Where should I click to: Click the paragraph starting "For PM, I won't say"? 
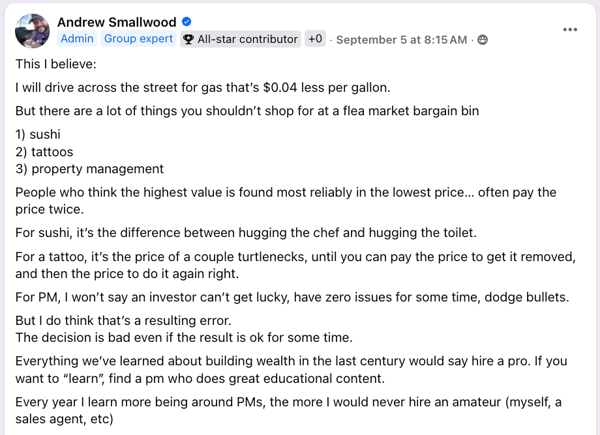(x=290, y=297)
